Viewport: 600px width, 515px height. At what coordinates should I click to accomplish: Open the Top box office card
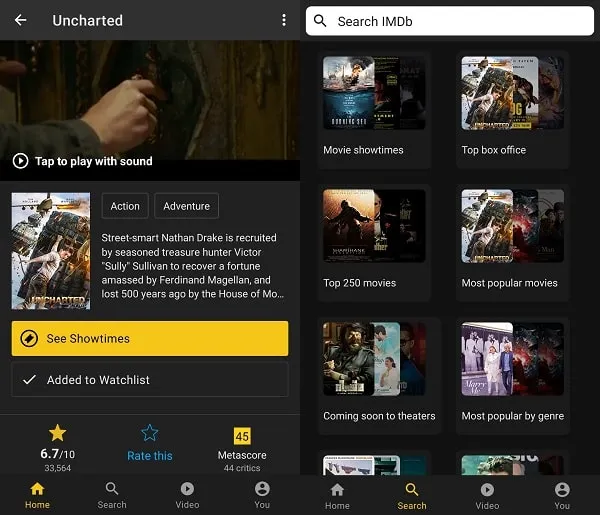pos(512,110)
